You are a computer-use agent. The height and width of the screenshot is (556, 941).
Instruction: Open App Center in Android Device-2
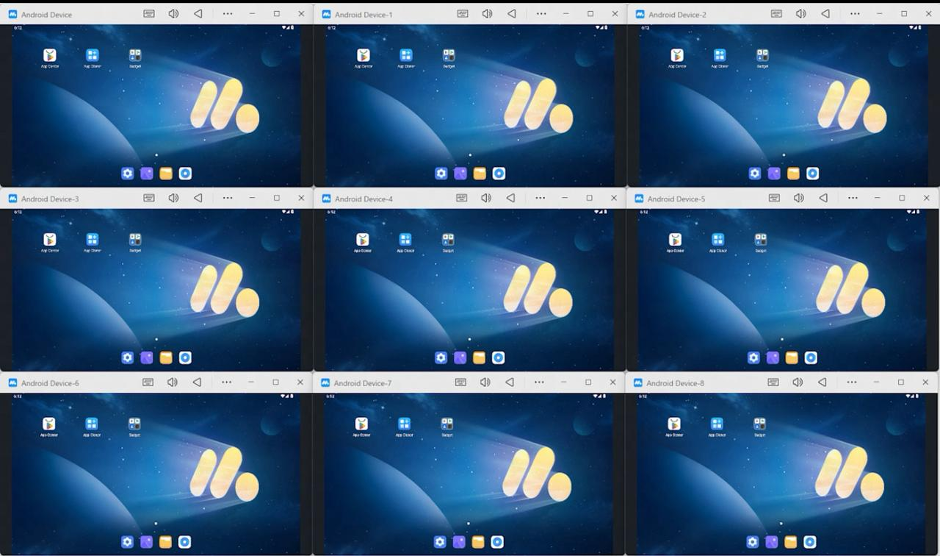pos(677,55)
